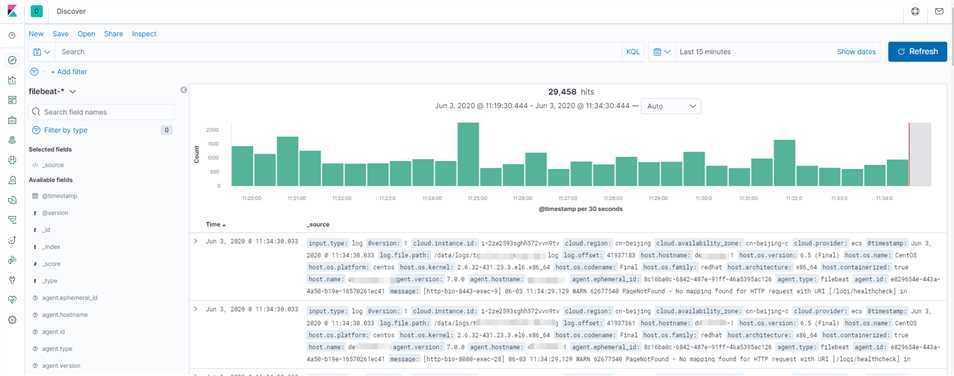The width and height of the screenshot is (954, 376).
Task: Select the _id field
Action: click(46, 230)
